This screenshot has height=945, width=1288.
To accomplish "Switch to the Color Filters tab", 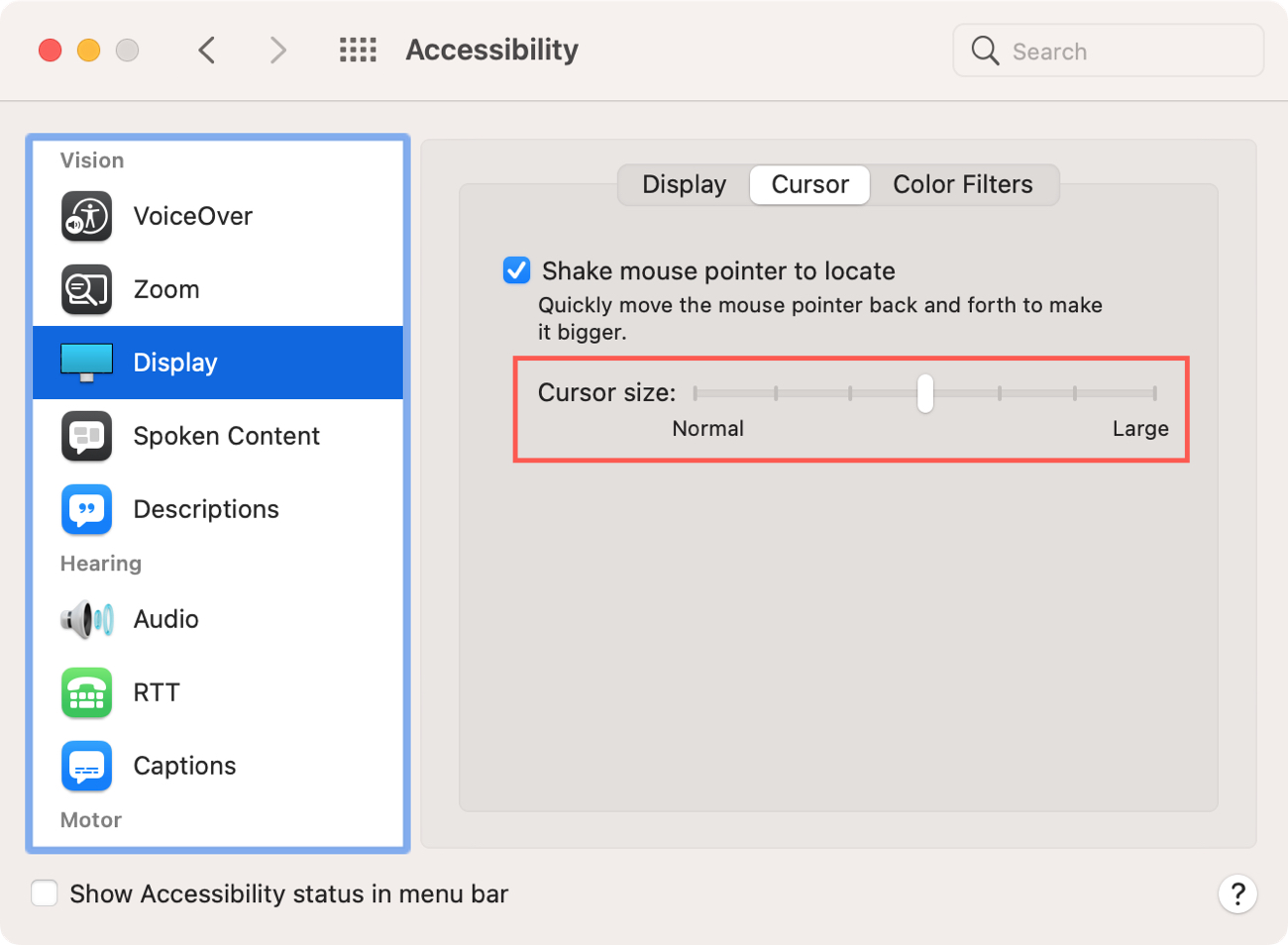I will coord(962,184).
